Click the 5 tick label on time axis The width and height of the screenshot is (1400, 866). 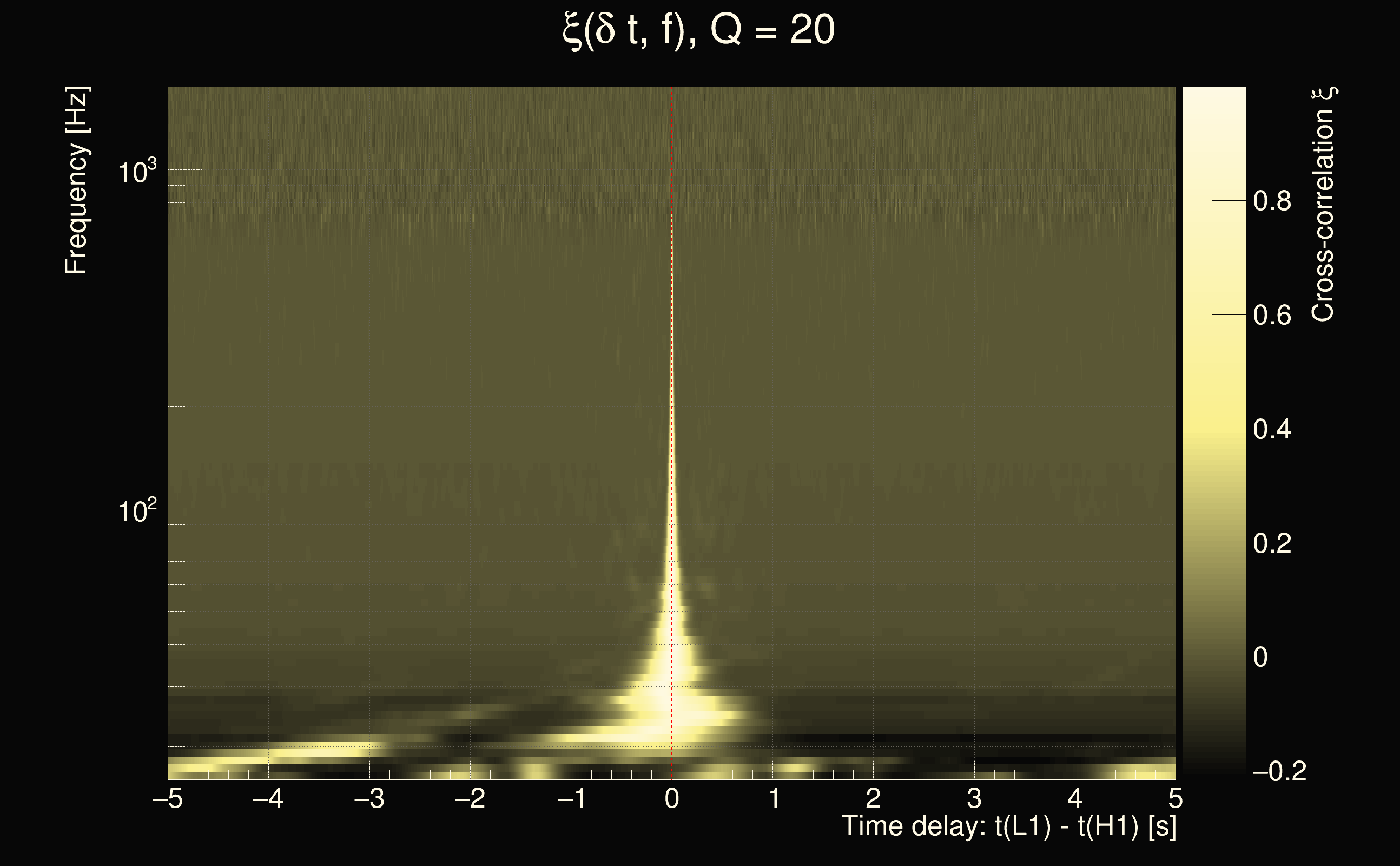[1175, 798]
